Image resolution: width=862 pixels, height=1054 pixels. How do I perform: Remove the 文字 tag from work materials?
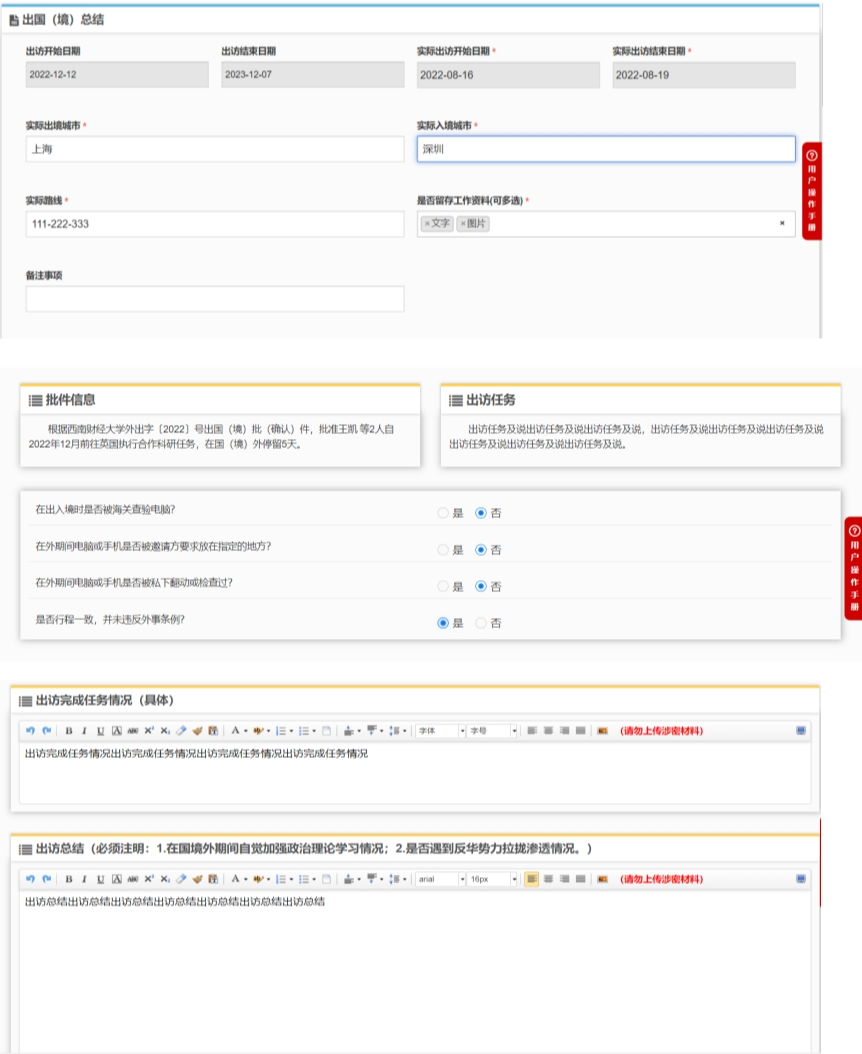[x=427, y=224]
